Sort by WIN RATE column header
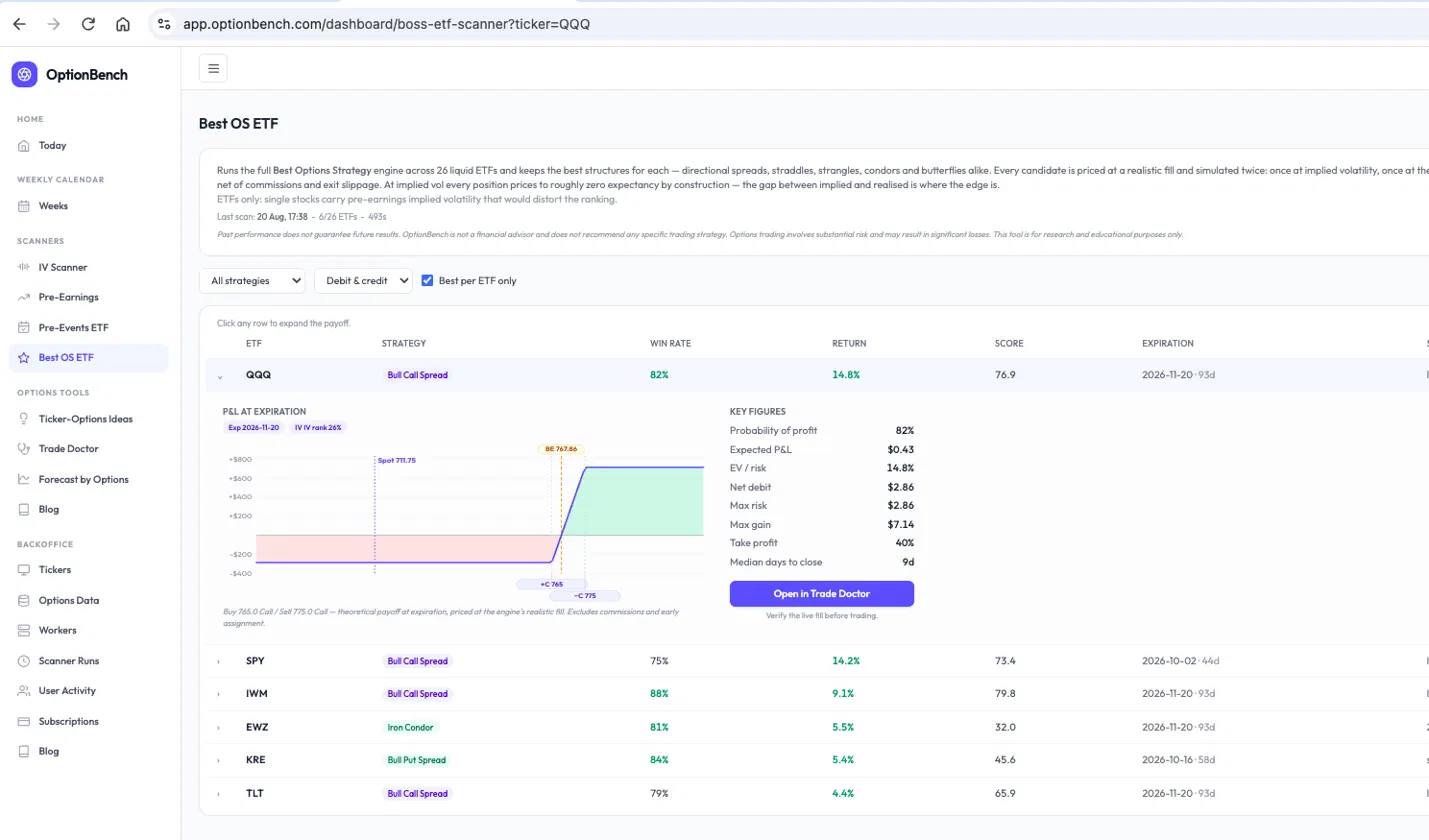Screen dimensions: 1429x840 [x=670, y=343]
